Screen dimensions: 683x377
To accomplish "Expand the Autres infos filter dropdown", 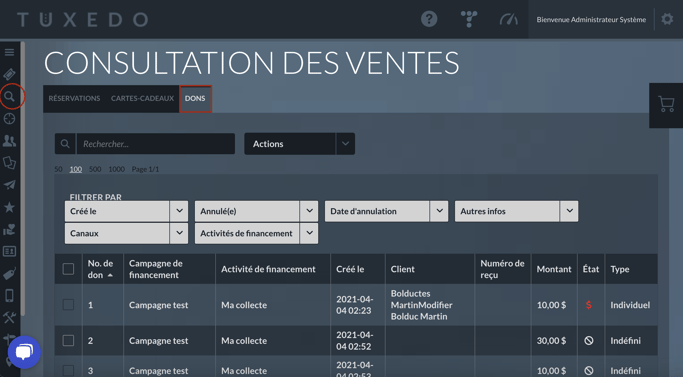I will click(516, 211).
